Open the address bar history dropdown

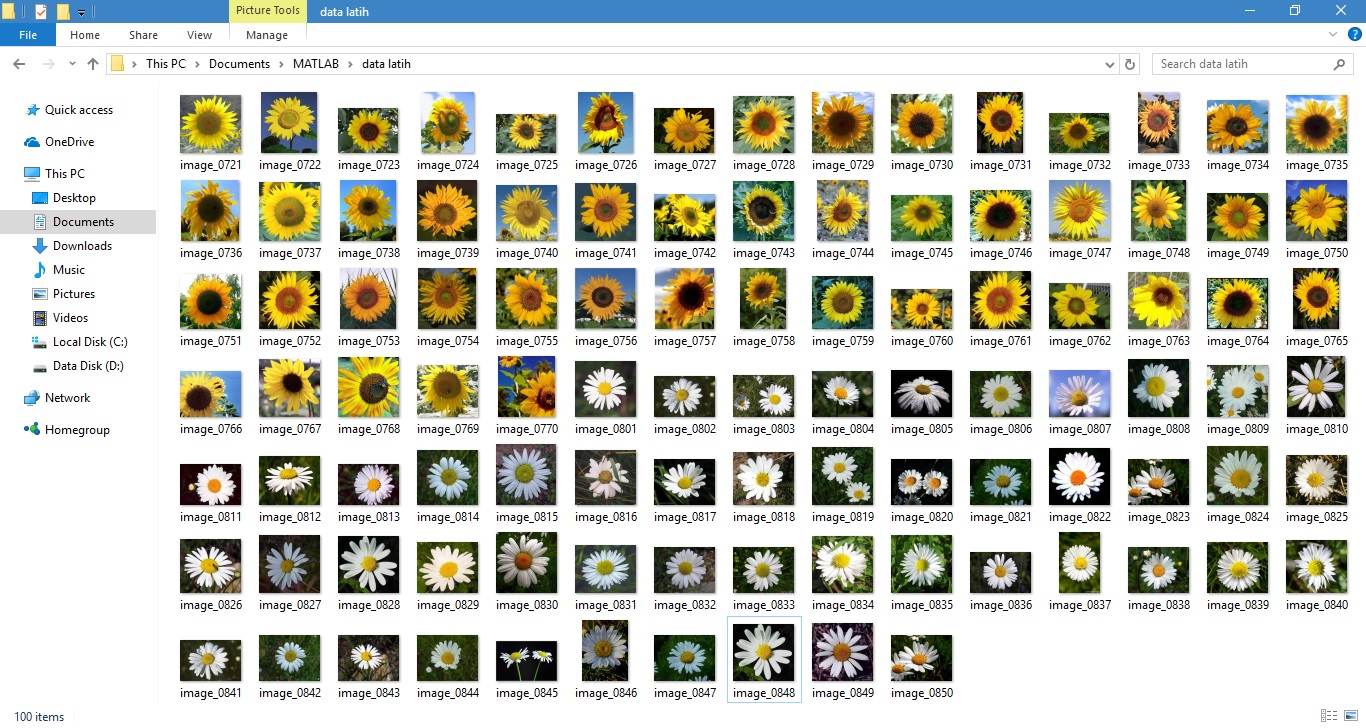coord(1110,64)
